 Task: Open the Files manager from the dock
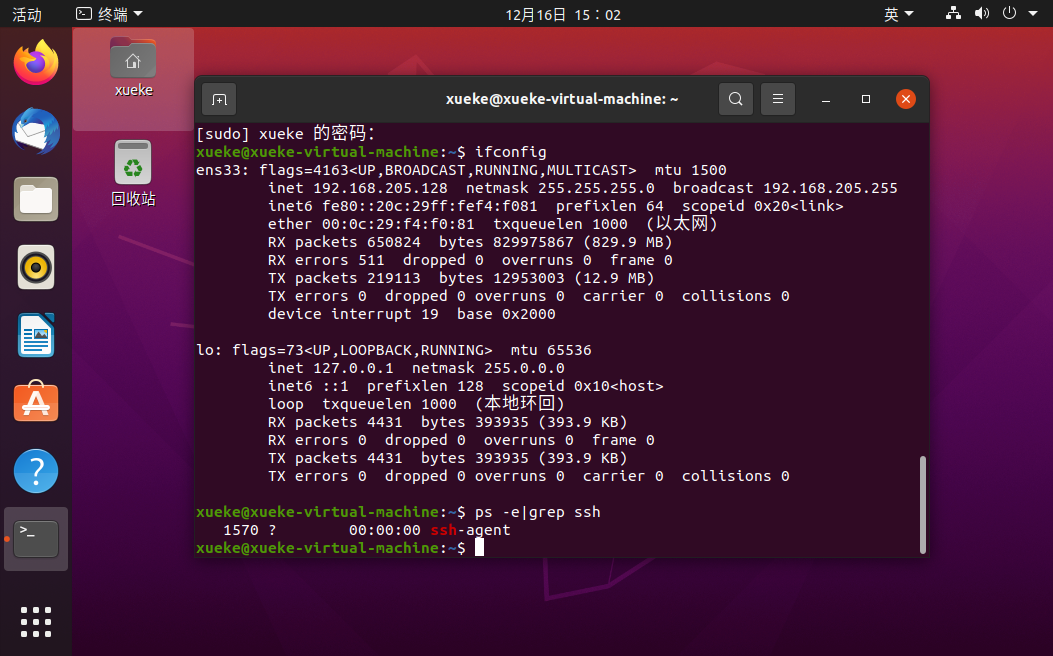click(35, 199)
